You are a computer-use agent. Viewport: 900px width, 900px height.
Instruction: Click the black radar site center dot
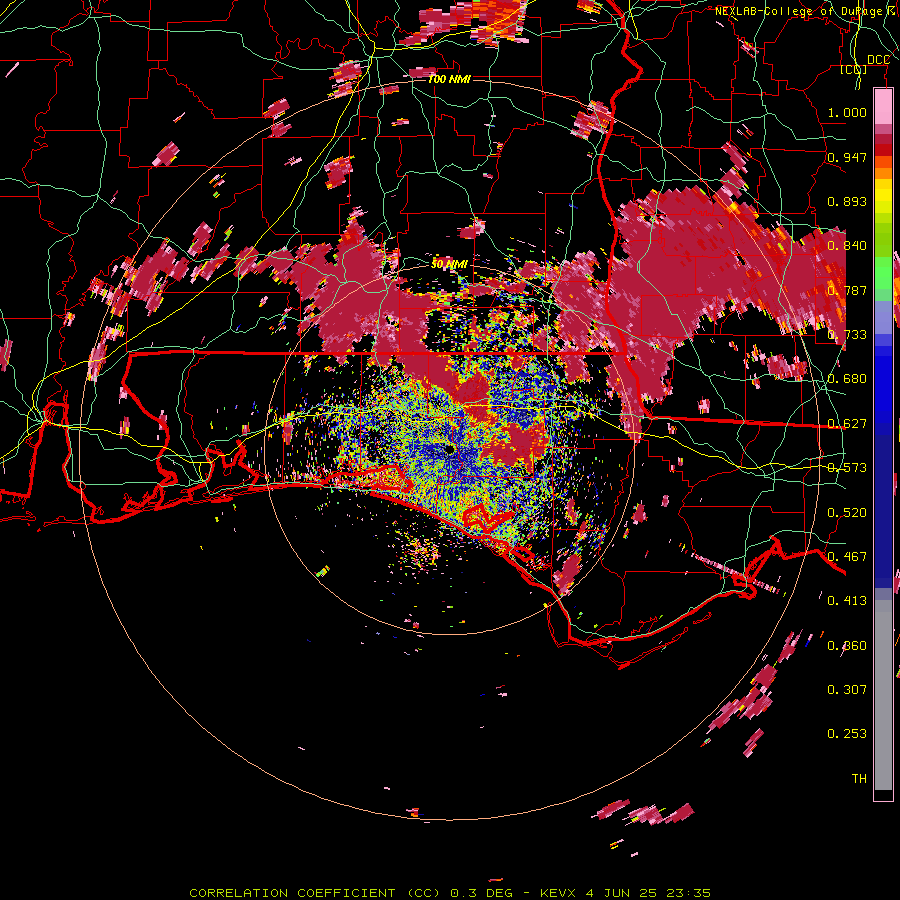(x=449, y=449)
